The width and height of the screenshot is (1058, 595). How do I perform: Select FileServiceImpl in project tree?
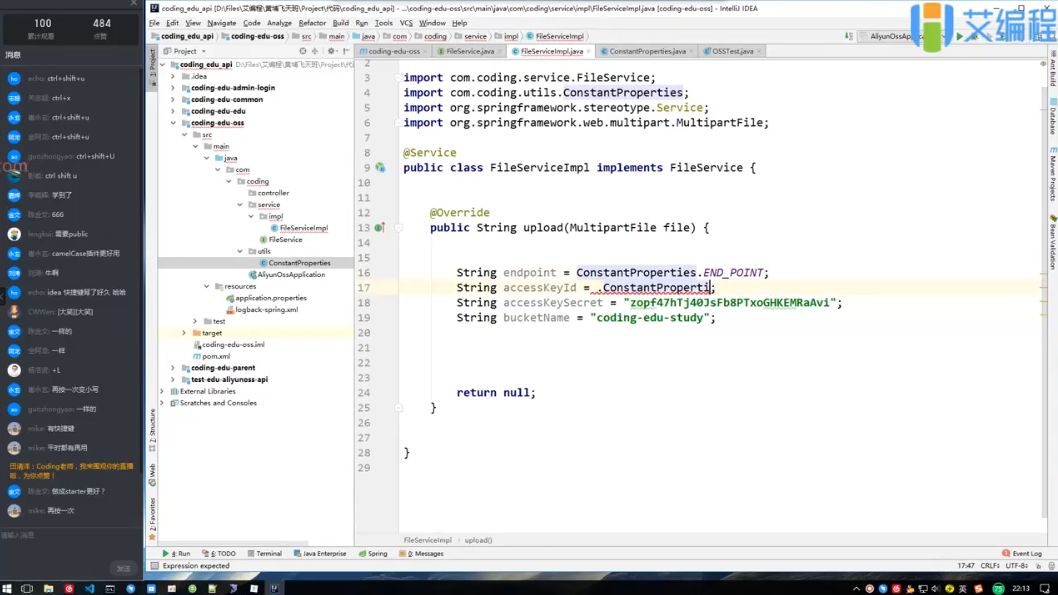pyautogui.click(x=304, y=228)
